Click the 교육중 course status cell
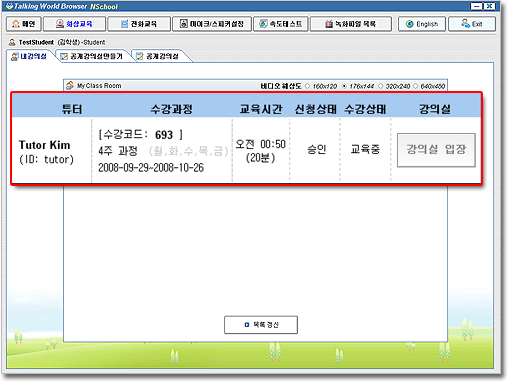Image resolution: width=508 pixels, height=382 pixels. coord(365,149)
